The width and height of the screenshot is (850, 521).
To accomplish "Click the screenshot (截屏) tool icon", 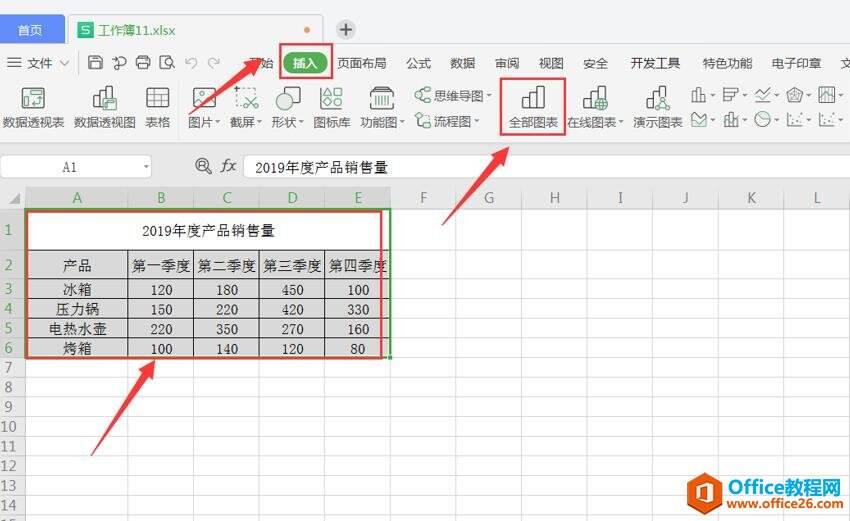I will [246, 99].
